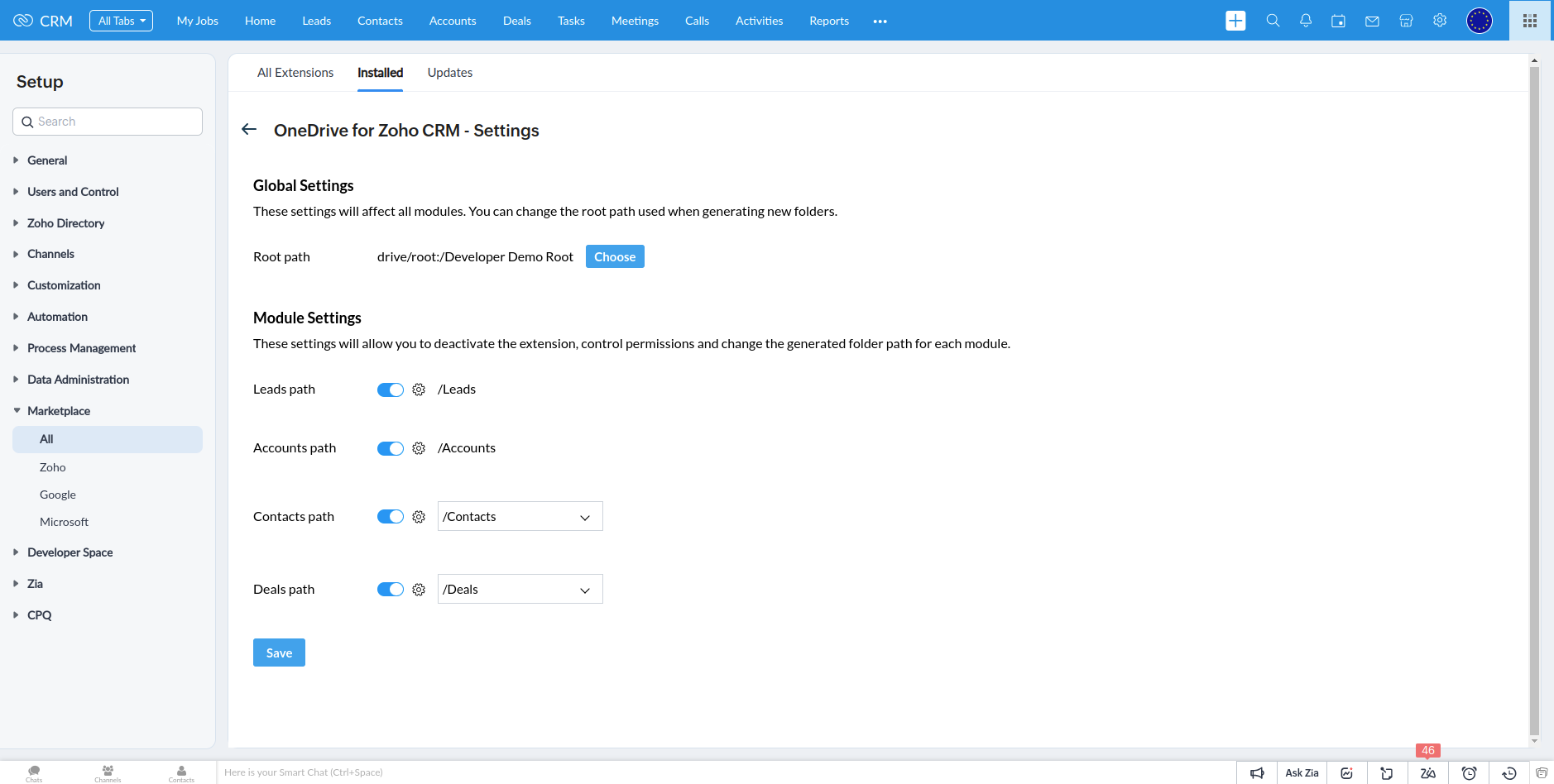Open the notifications bell
The image size is (1554, 784).
tap(1306, 21)
